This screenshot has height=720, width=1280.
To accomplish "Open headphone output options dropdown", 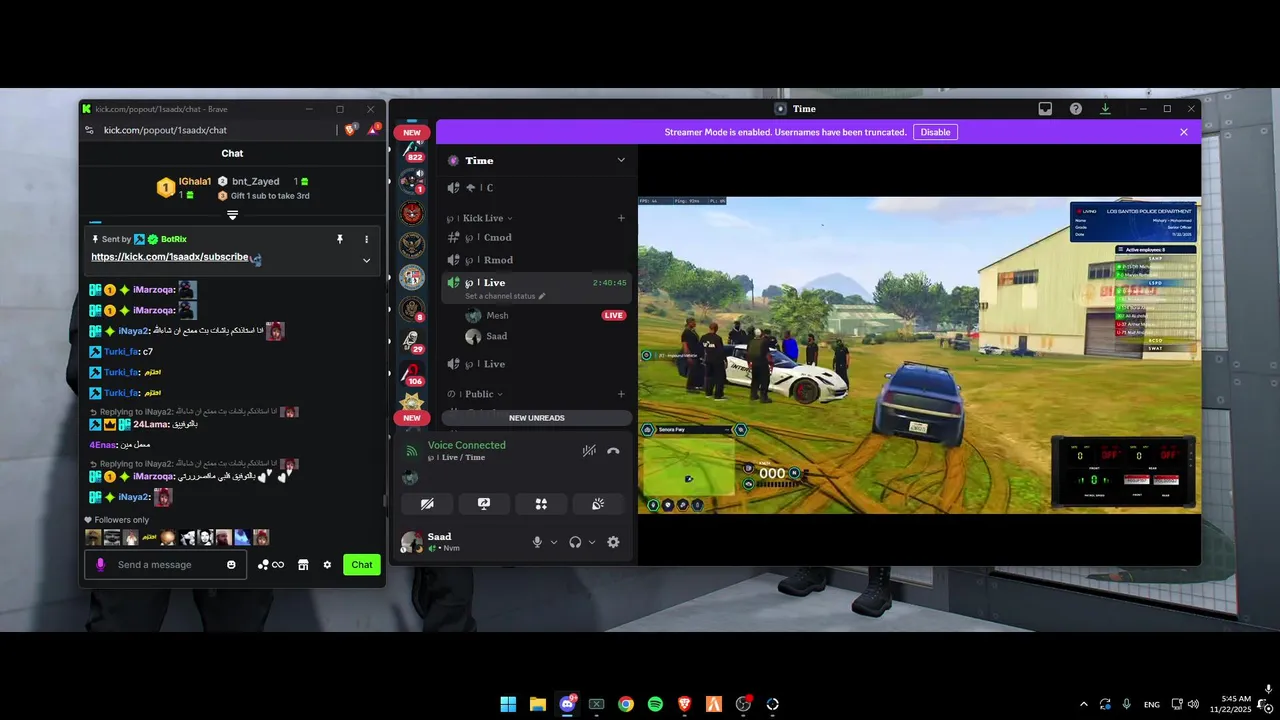I will tap(592, 542).
